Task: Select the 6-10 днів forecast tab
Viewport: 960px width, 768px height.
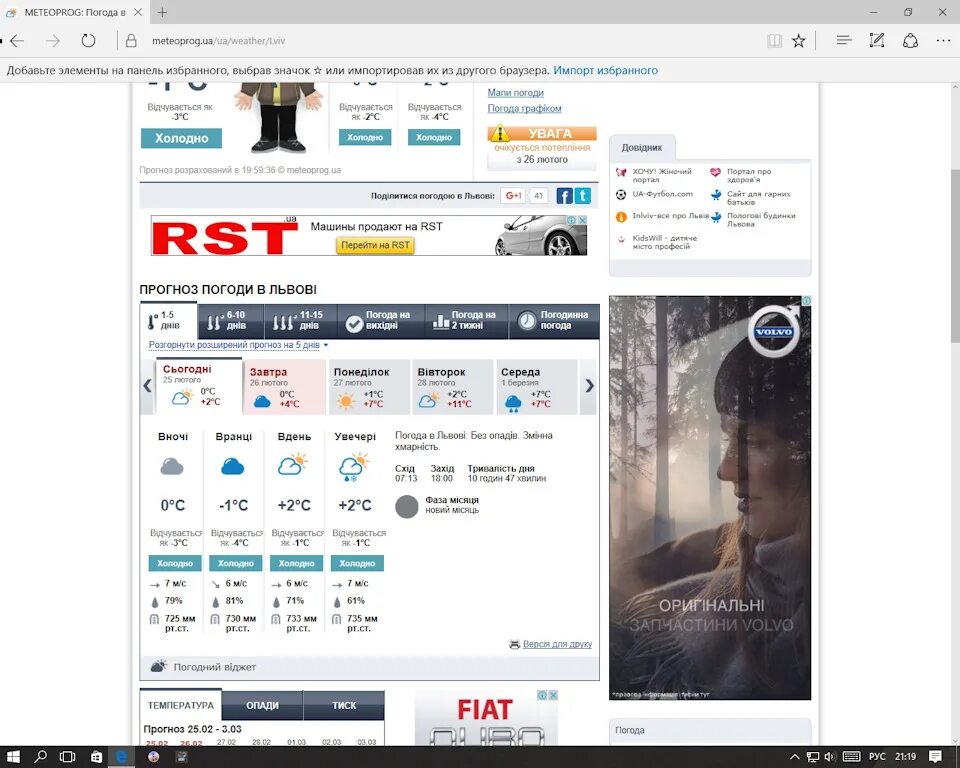Action: coord(230,320)
